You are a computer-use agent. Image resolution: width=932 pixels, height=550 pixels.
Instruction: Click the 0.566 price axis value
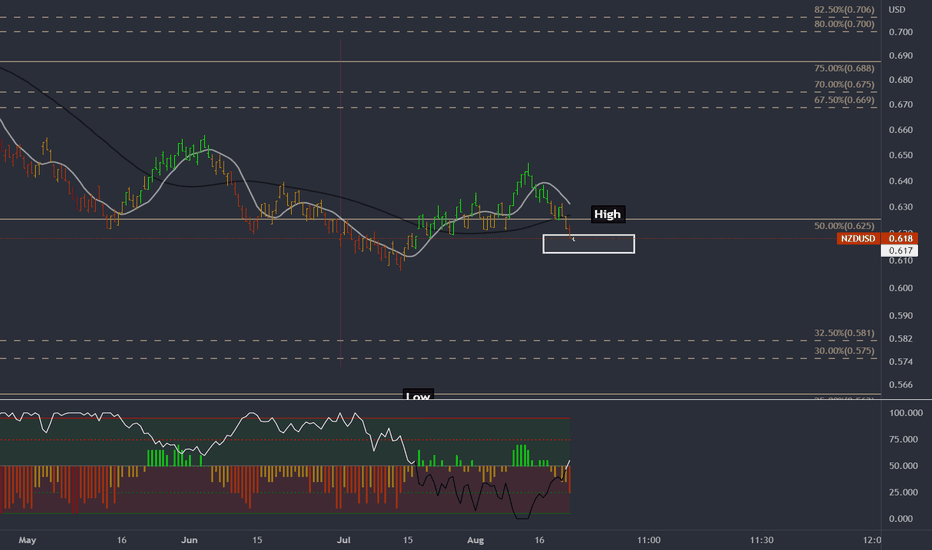coord(900,385)
